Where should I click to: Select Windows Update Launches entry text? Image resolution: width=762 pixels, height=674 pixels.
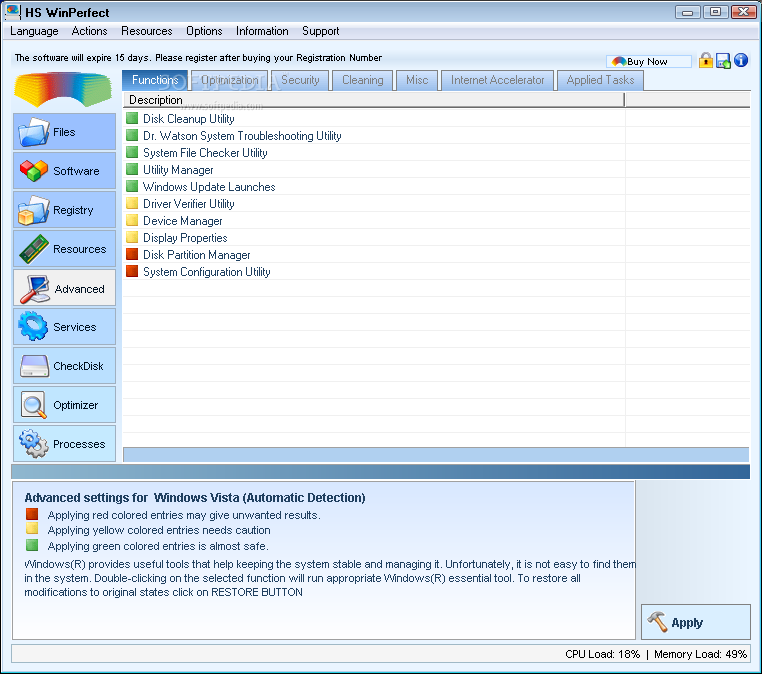[x=209, y=187]
